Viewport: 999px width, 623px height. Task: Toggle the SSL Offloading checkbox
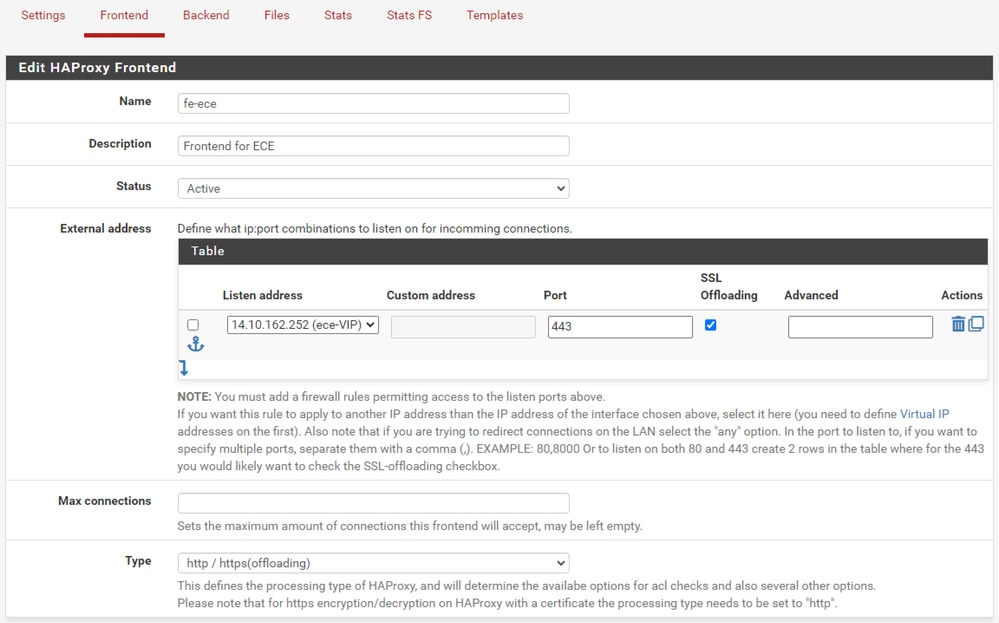click(x=710, y=325)
